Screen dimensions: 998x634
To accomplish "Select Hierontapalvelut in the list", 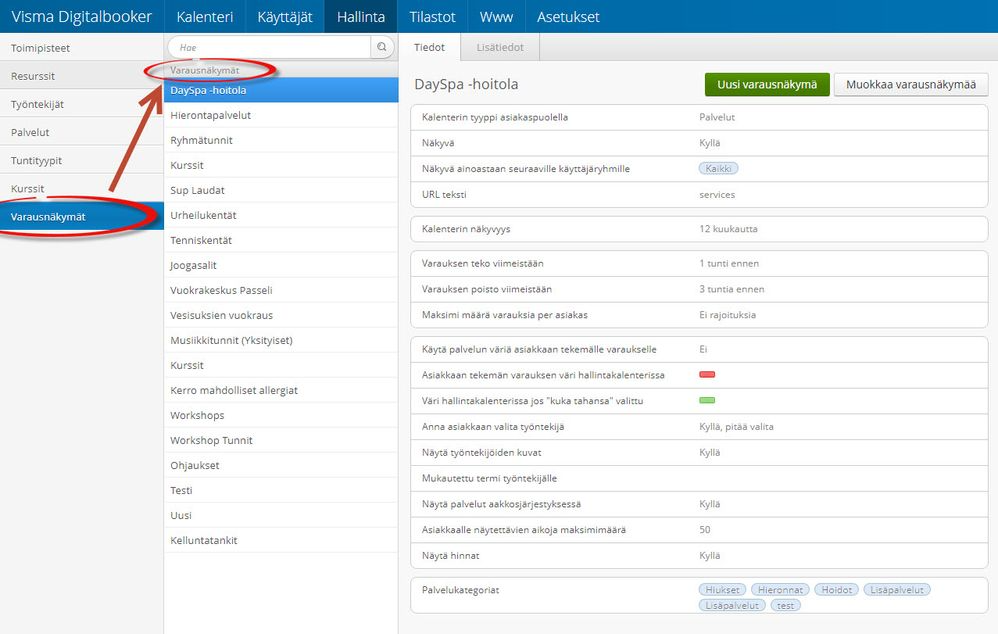I will (281, 115).
